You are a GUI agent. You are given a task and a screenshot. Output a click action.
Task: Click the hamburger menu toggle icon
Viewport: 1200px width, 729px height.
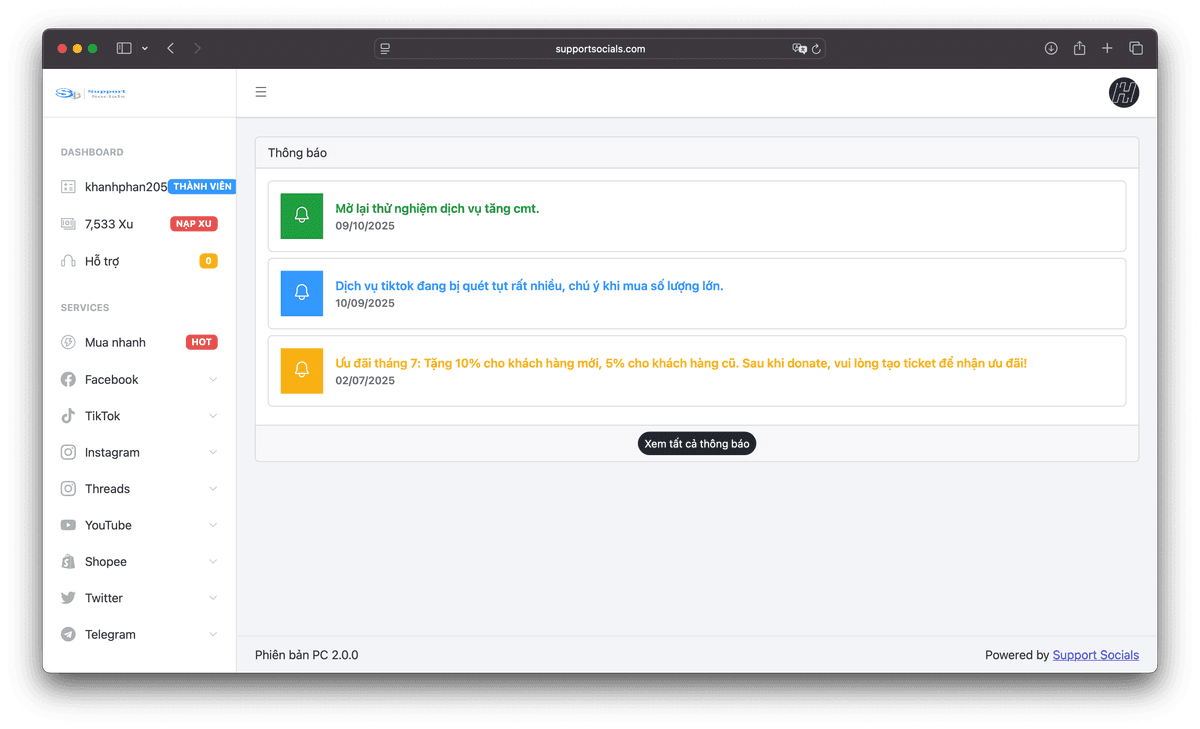(261, 93)
